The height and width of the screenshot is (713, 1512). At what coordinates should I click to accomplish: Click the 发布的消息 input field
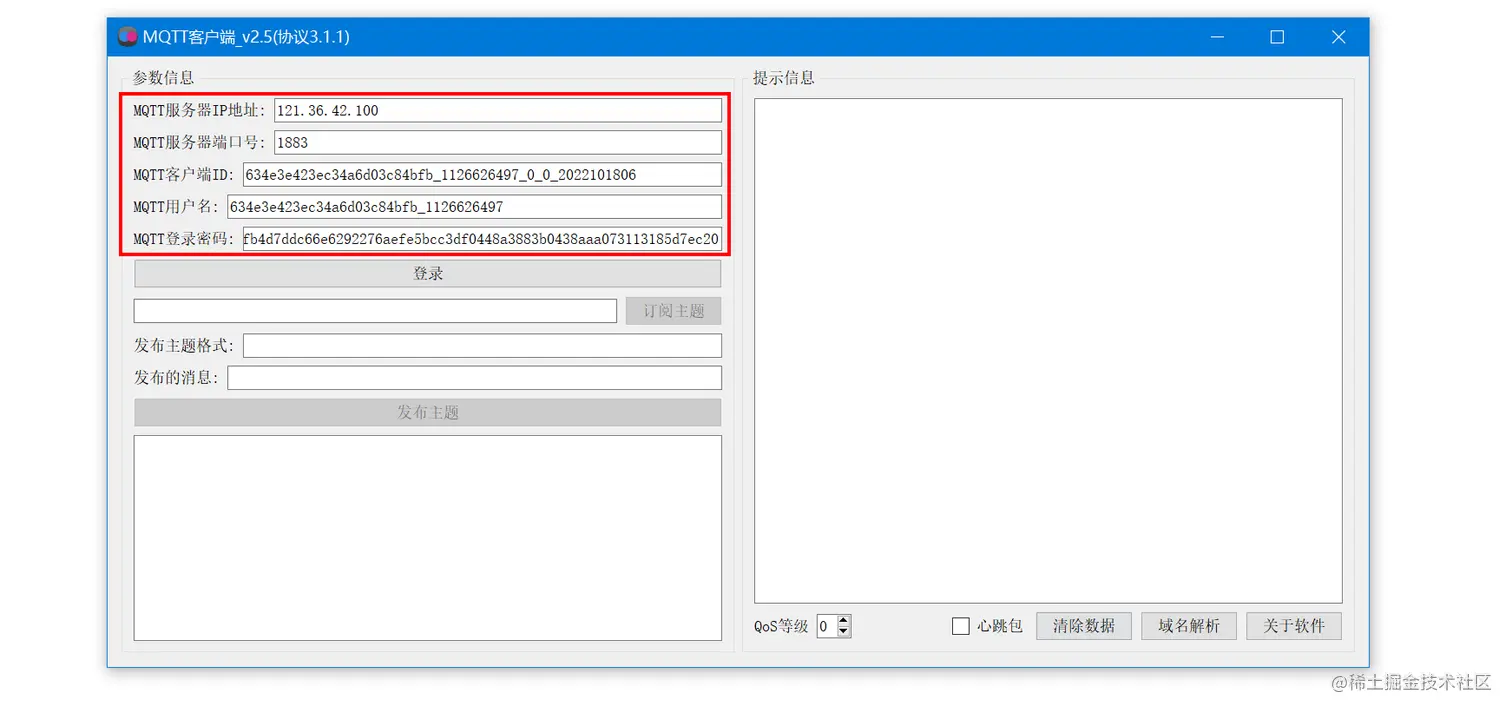point(474,378)
